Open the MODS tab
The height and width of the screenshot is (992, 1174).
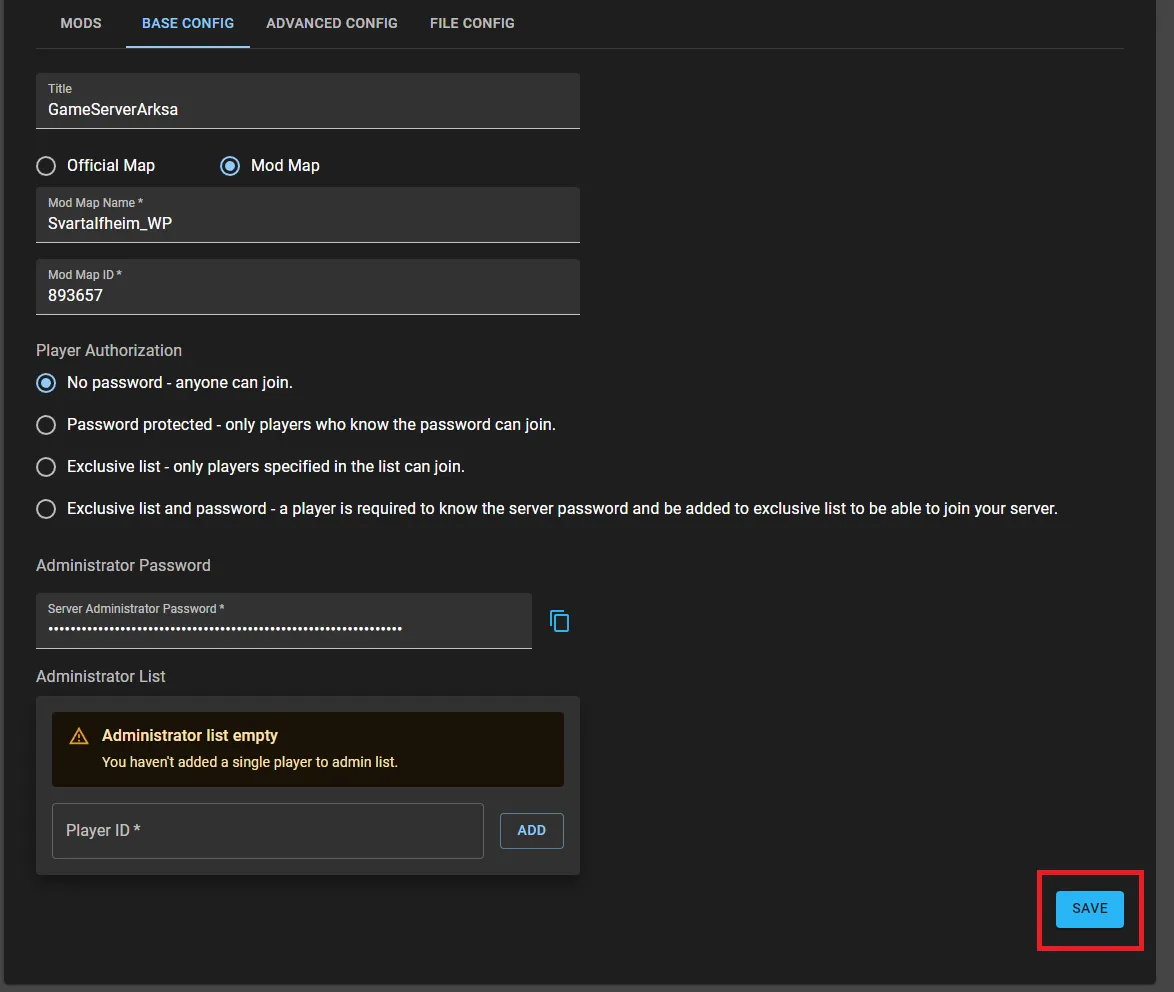(81, 23)
